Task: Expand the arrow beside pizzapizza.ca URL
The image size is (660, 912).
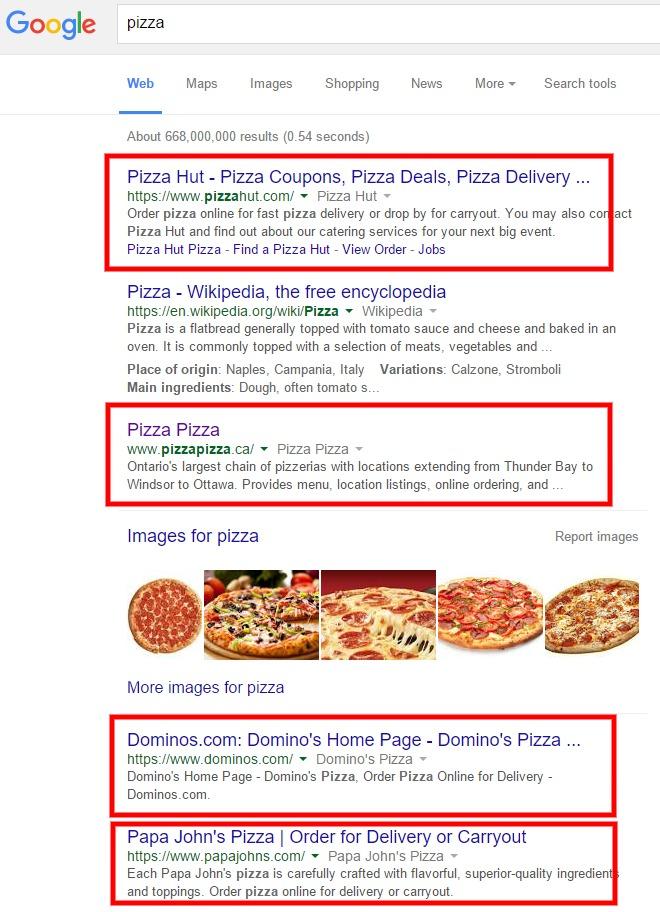Action: 264,449
